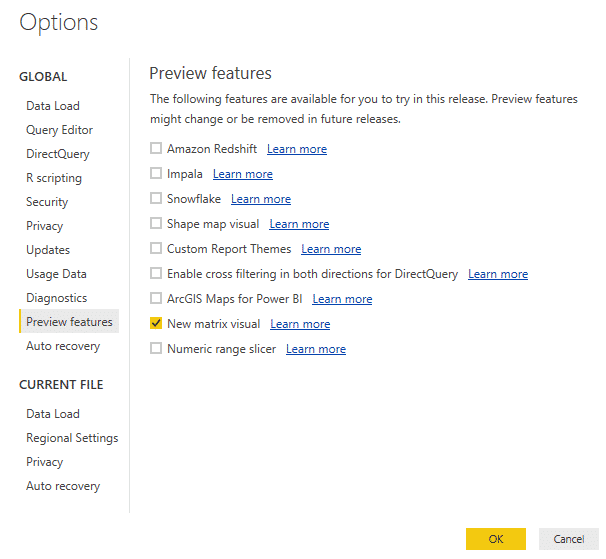Go to DirectQuery options
606x559 pixels.
pyautogui.click(x=57, y=154)
